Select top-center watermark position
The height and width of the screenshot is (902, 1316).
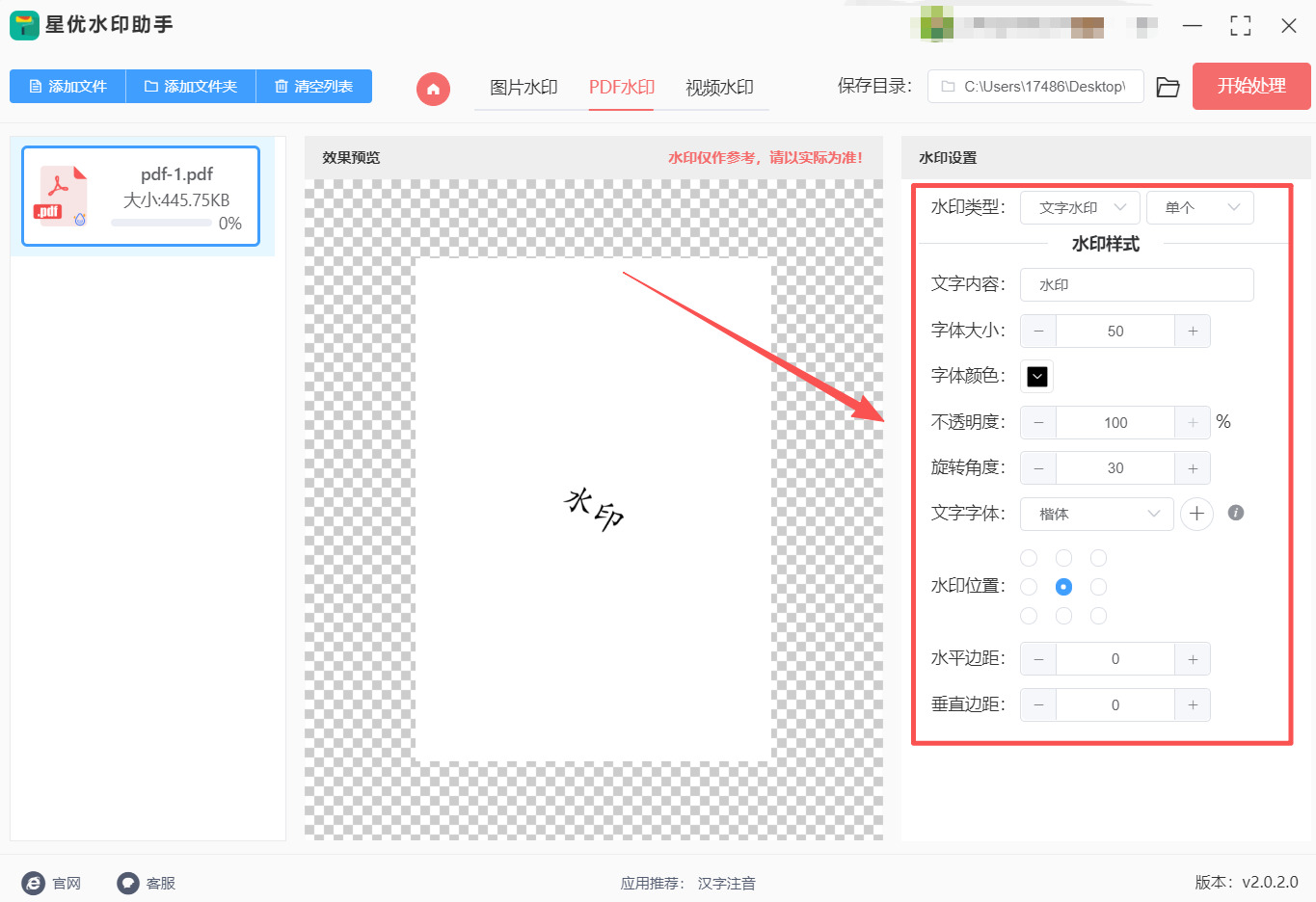1063,558
